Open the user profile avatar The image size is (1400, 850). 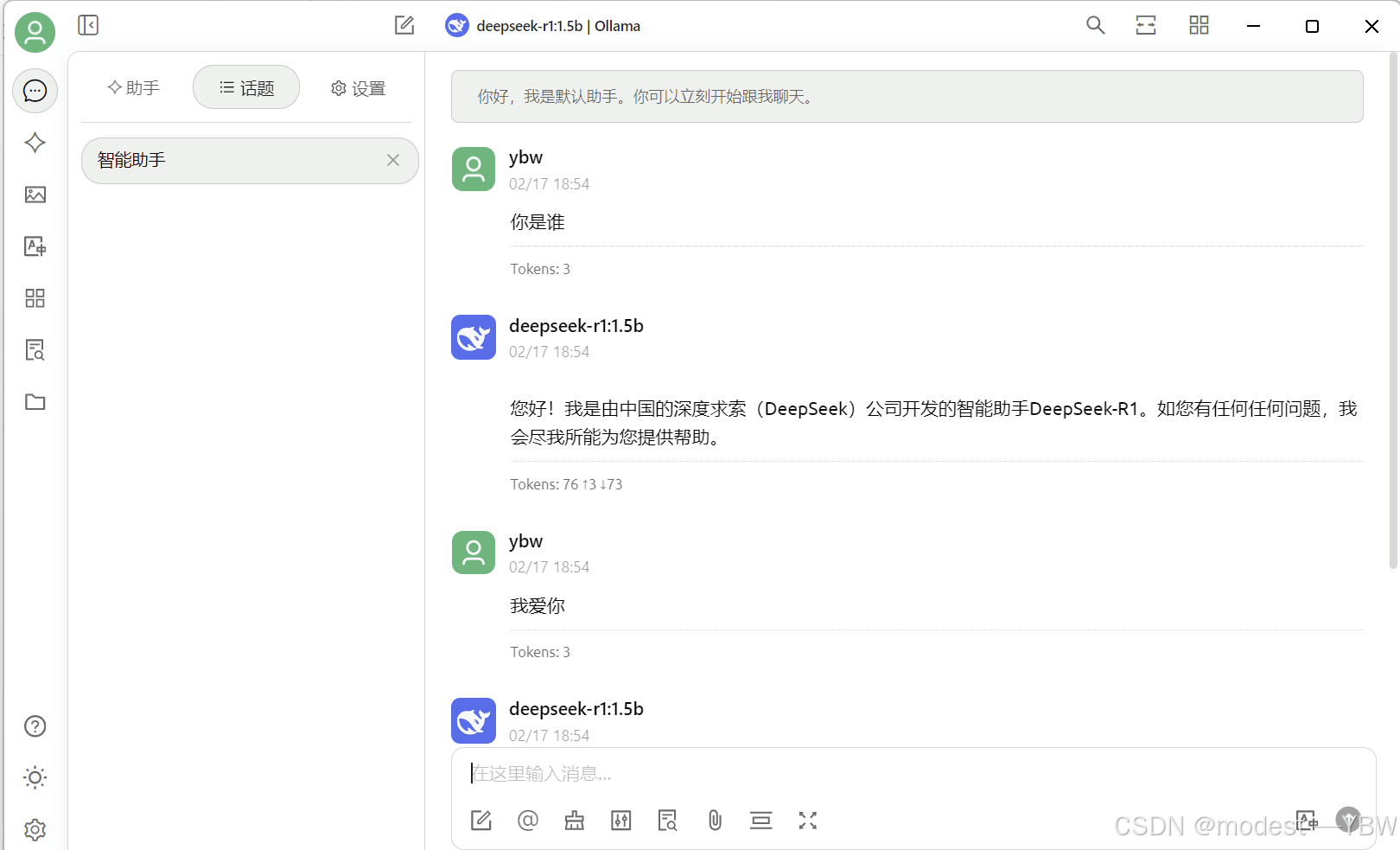pyautogui.click(x=35, y=33)
